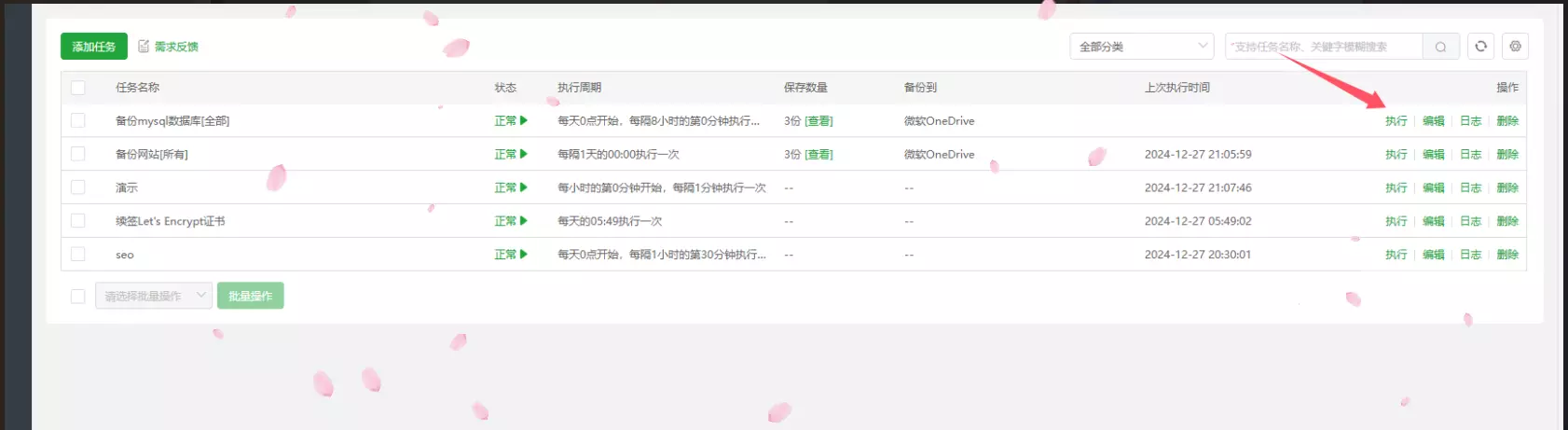Focus the task name search field

[1324, 47]
